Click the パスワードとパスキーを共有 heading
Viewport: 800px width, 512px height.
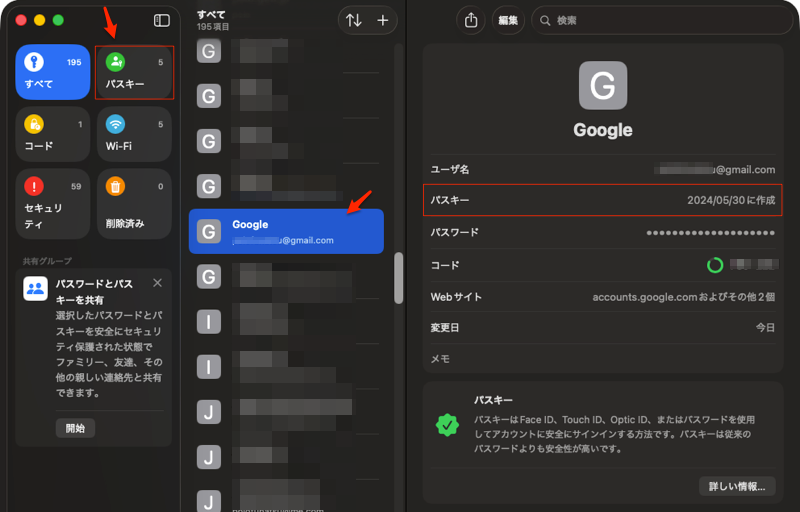pyautogui.click(x=94, y=292)
